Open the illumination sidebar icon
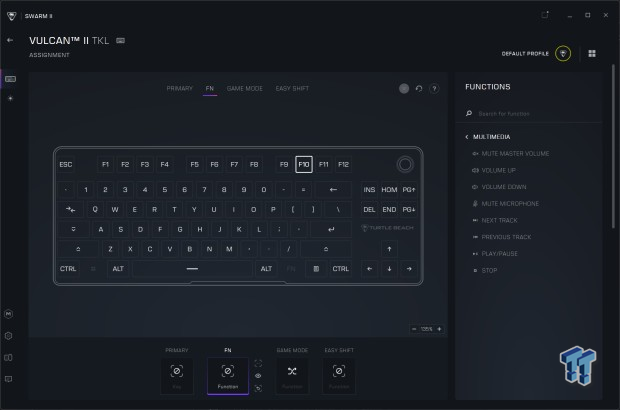The height and width of the screenshot is (410, 620). point(10,98)
